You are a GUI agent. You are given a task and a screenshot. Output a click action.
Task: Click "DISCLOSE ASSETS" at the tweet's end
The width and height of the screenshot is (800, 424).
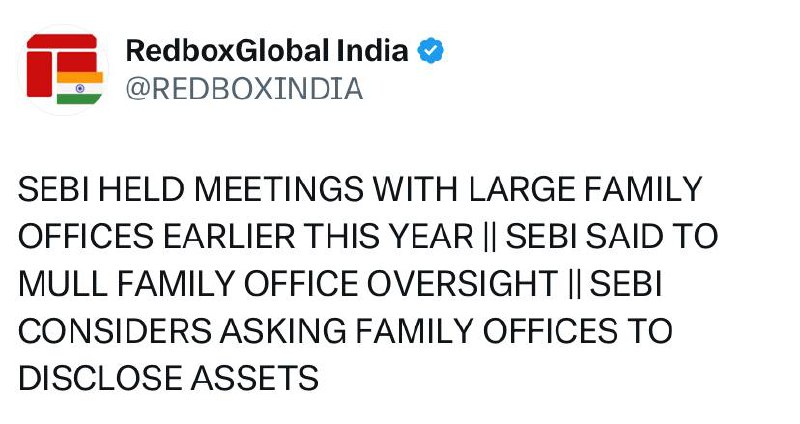pyautogui.click(x=168, y=378)
